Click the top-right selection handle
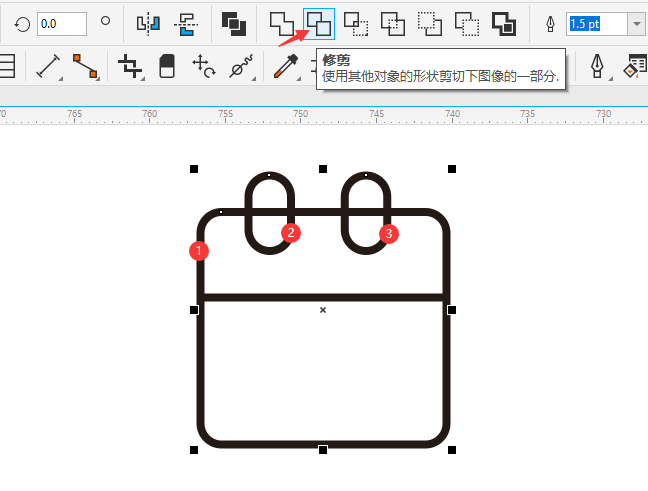The image size is (648, 491). point(452,169)
